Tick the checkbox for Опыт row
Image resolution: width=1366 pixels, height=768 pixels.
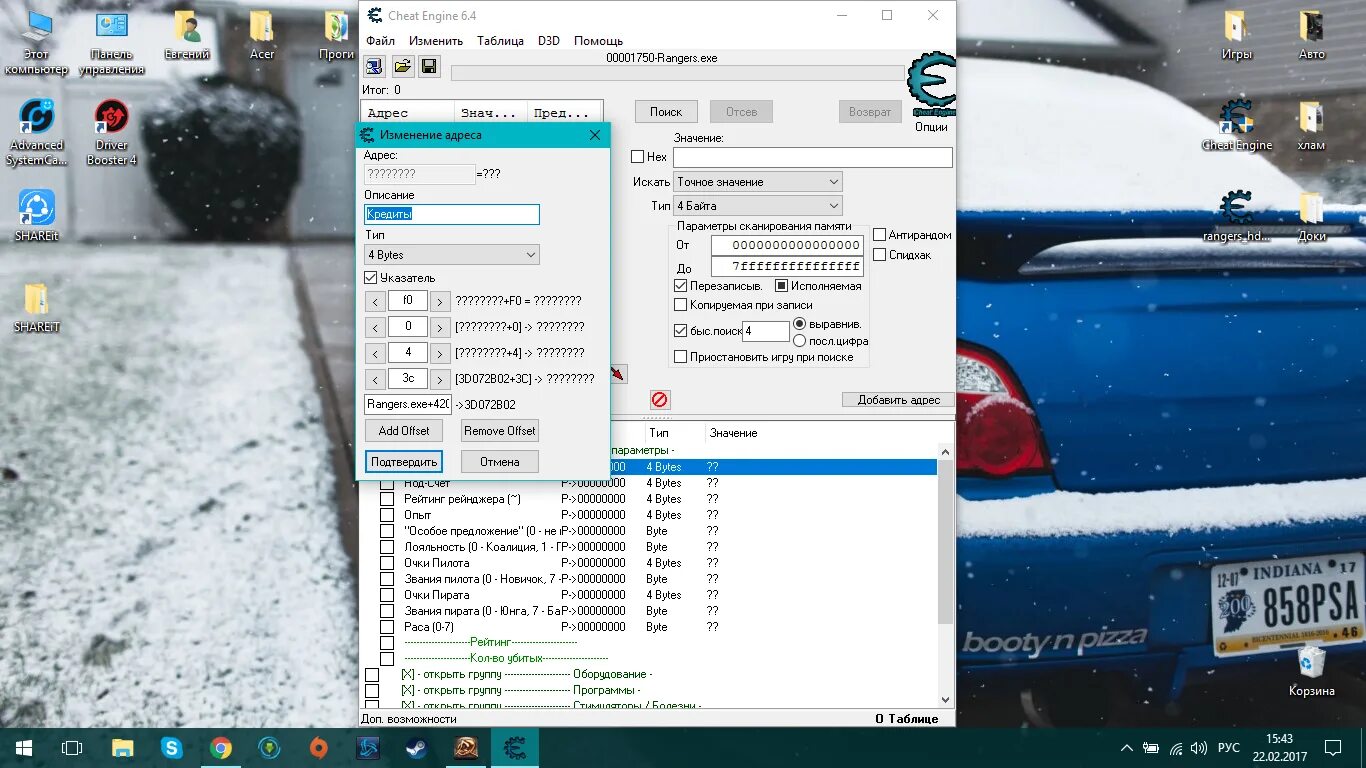387,515
